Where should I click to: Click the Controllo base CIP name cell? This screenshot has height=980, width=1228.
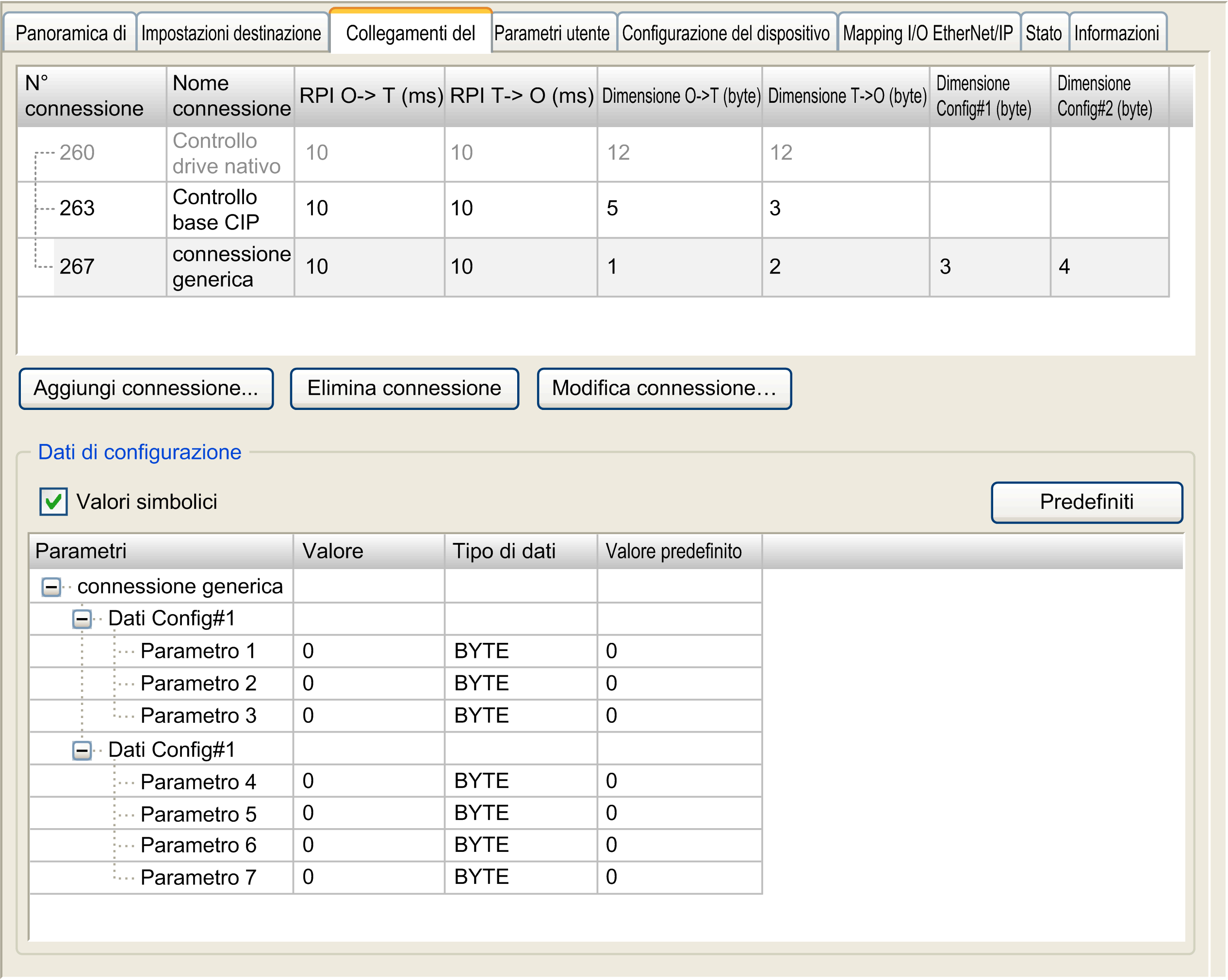pyautogui.click(x=230, y=210)
